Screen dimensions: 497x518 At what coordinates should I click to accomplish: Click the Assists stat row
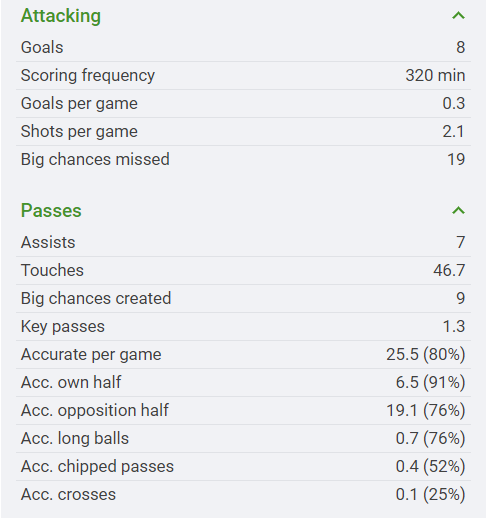point(243,242)
